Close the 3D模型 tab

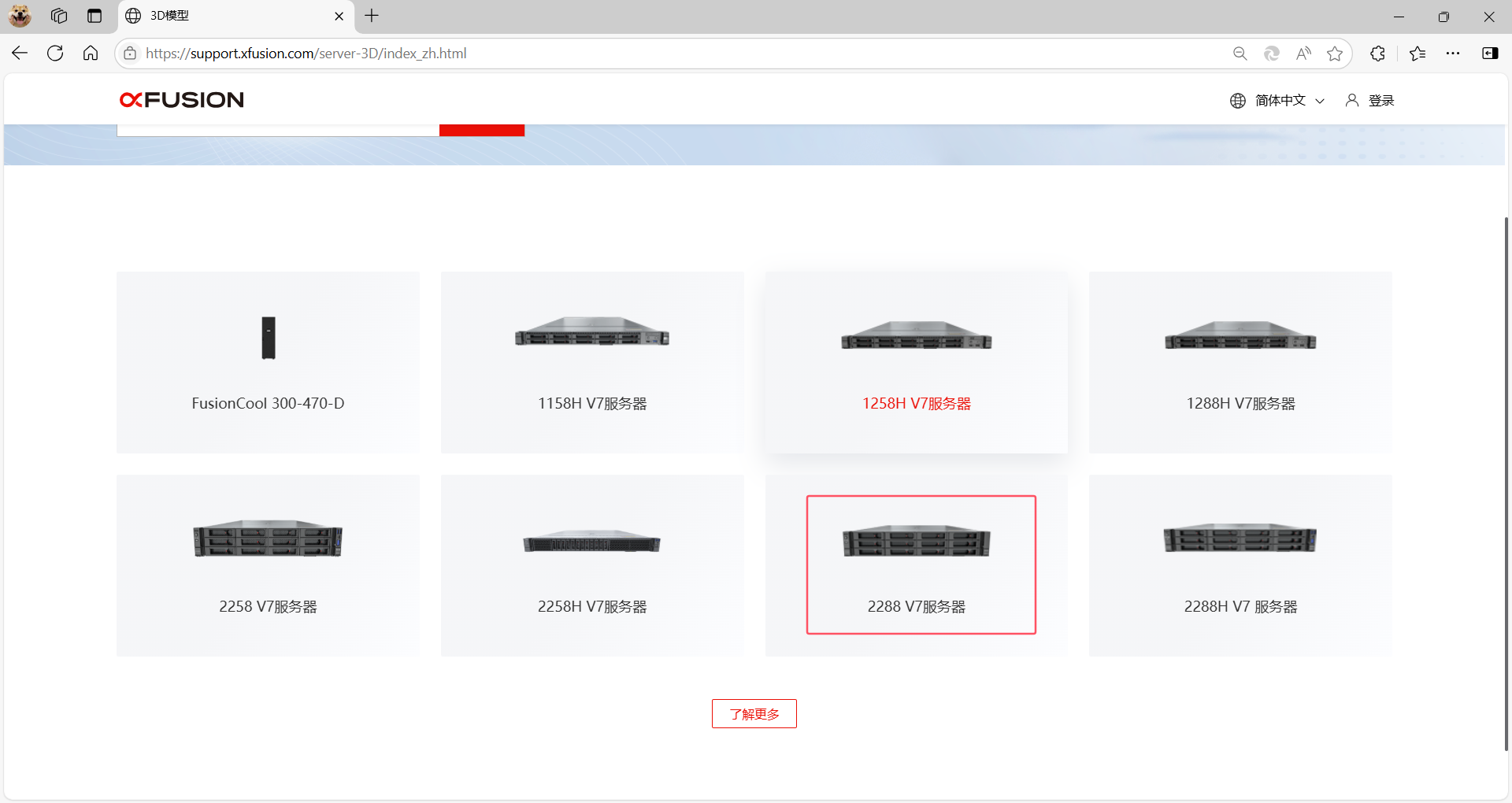(x=339, y=16)
